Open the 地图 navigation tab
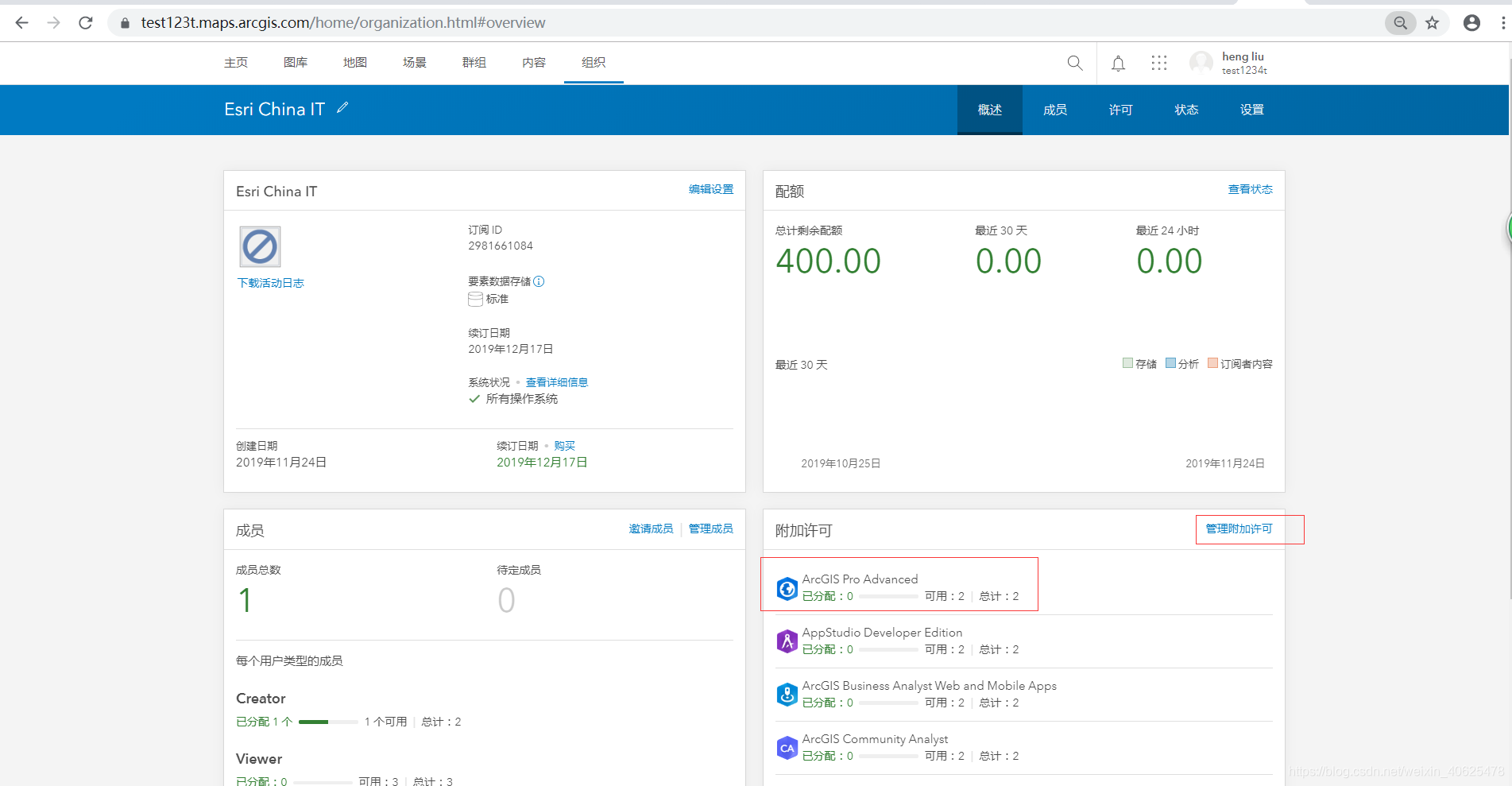Screen dimensions: 1512x786 pyautogui.click(x=355, y=63)
